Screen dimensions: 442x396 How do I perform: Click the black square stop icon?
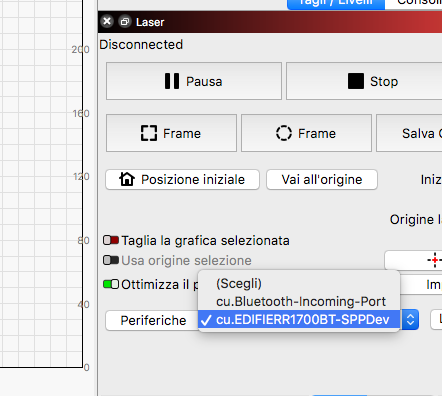(356, 81)
